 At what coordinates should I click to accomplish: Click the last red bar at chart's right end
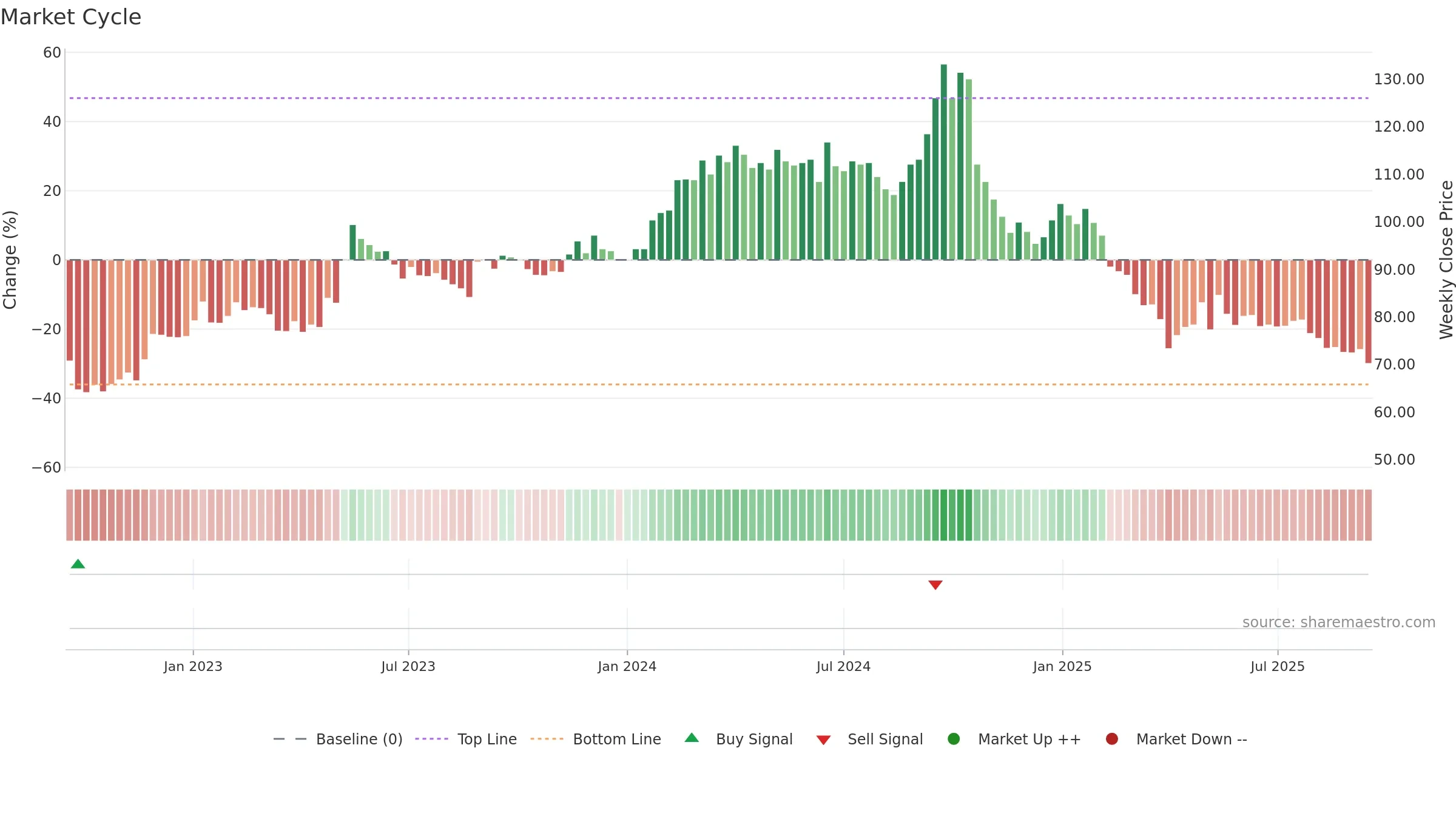[1368, 312]
